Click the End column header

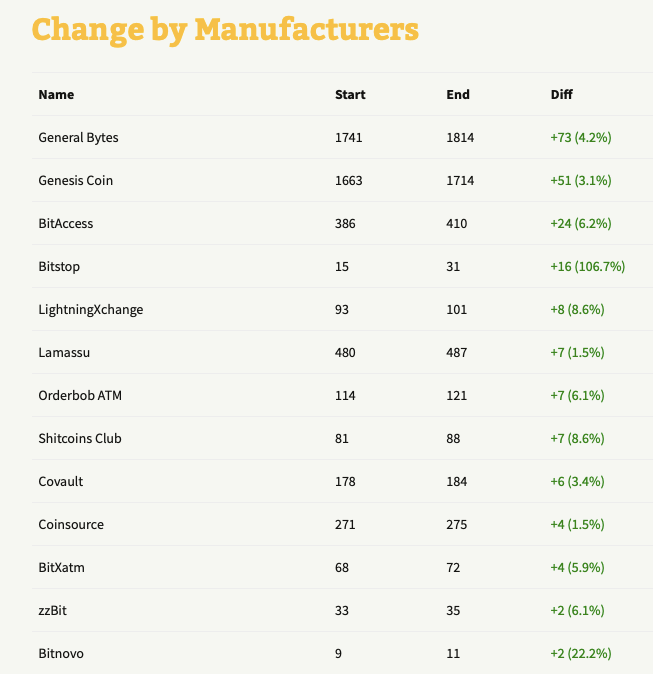[x=458, y=95]
